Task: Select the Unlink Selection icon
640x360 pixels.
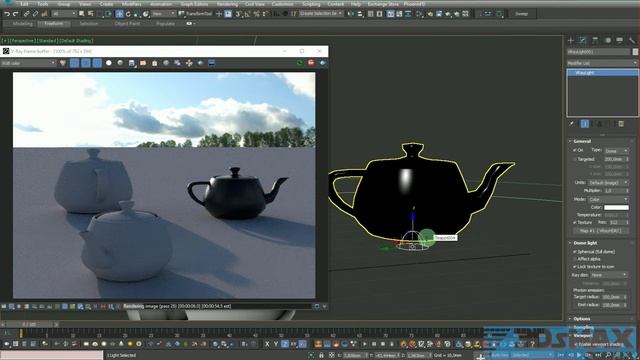Action: pyautogui.click(x=35, y=14)
